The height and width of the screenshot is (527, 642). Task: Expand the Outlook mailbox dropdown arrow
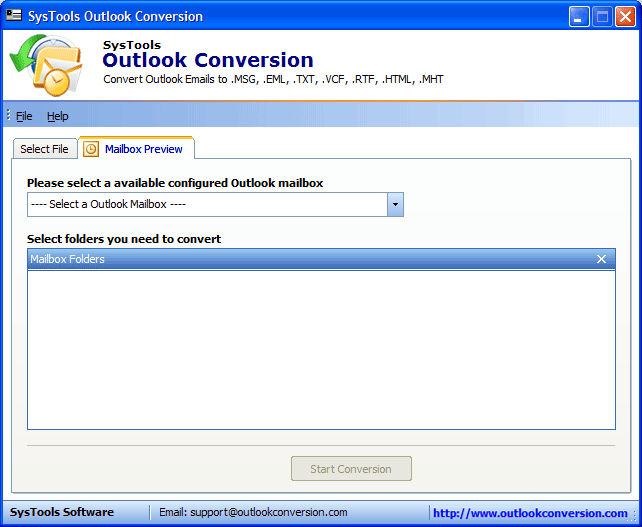[395, 204]
